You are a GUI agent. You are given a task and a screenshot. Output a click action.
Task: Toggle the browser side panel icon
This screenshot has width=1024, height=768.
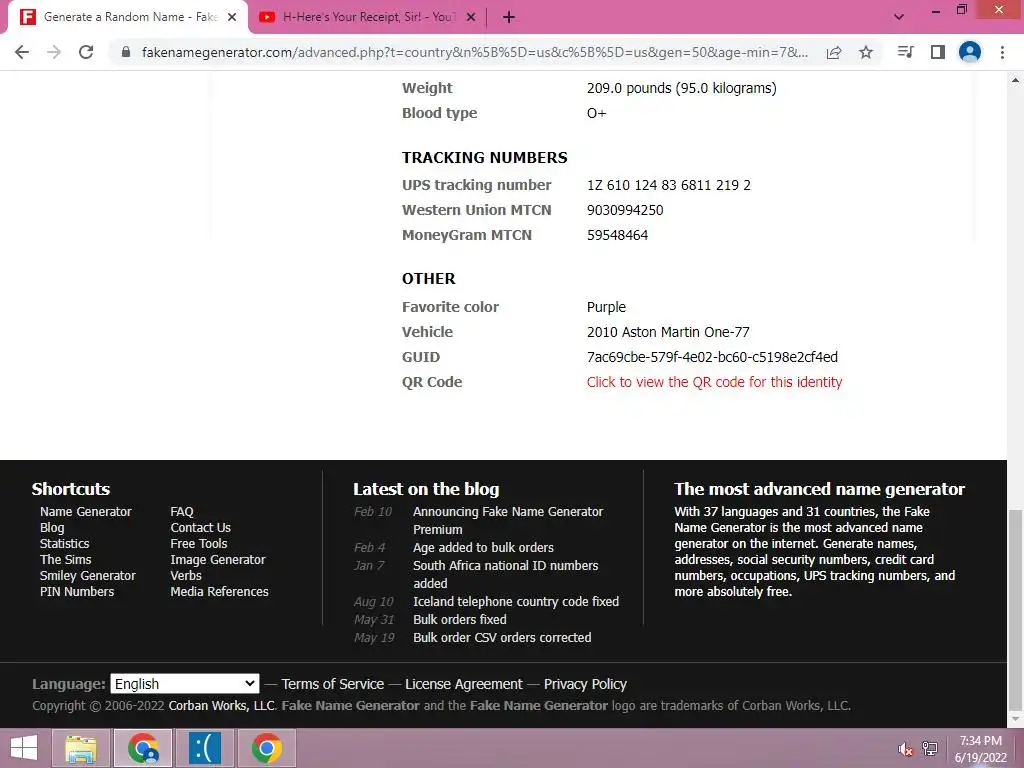[938, 52]
